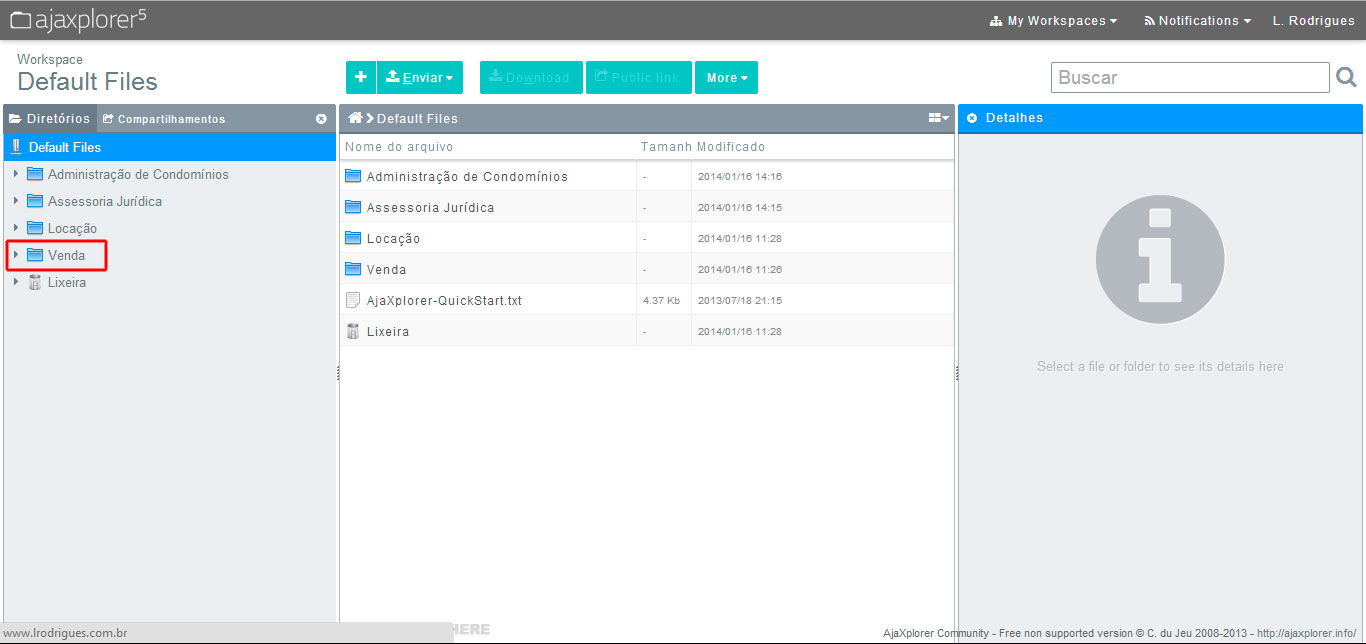Click the magnifier search icon
Screen dimensions: 1366x644
pos(1346,77)
